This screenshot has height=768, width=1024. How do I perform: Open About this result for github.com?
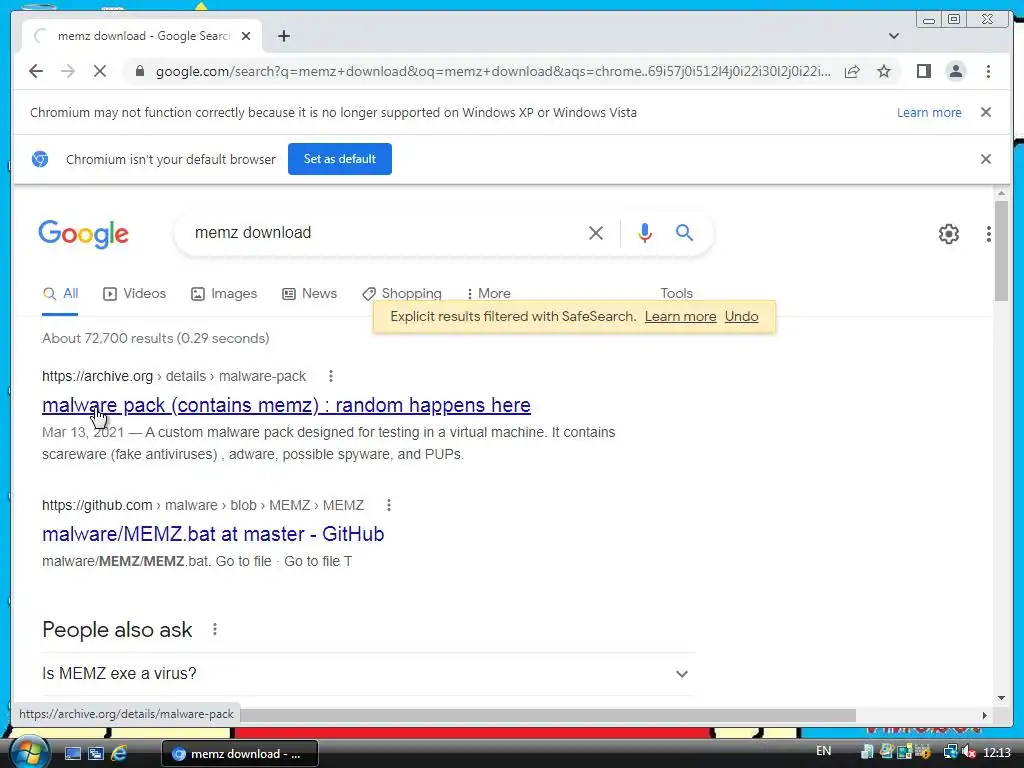(389, 505)
